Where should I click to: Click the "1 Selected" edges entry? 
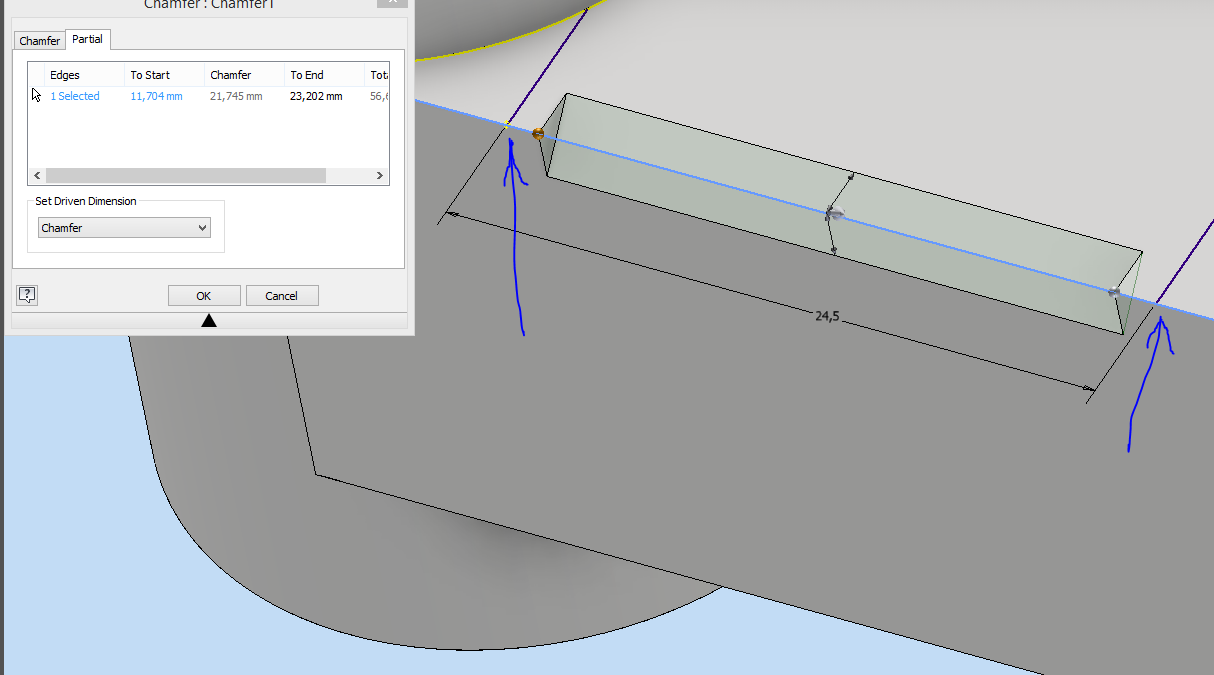[x=74, y=95]
